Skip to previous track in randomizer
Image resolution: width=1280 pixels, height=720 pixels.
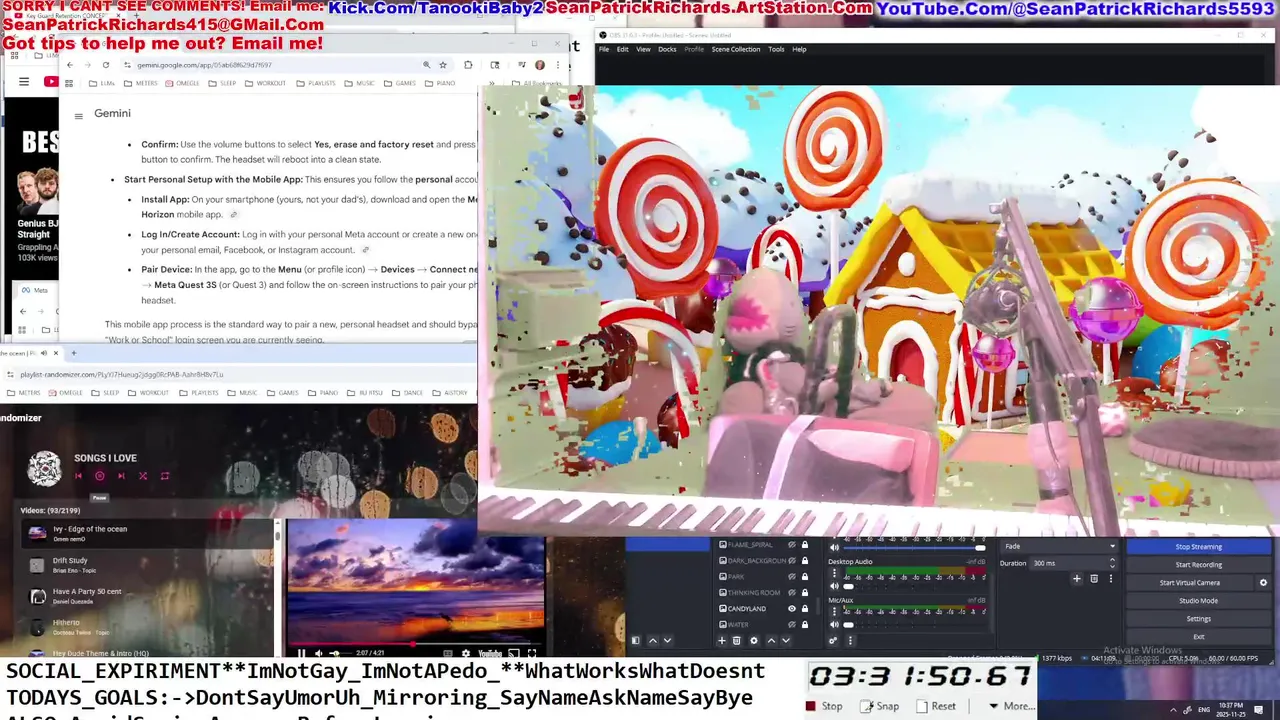click(78, 476)
